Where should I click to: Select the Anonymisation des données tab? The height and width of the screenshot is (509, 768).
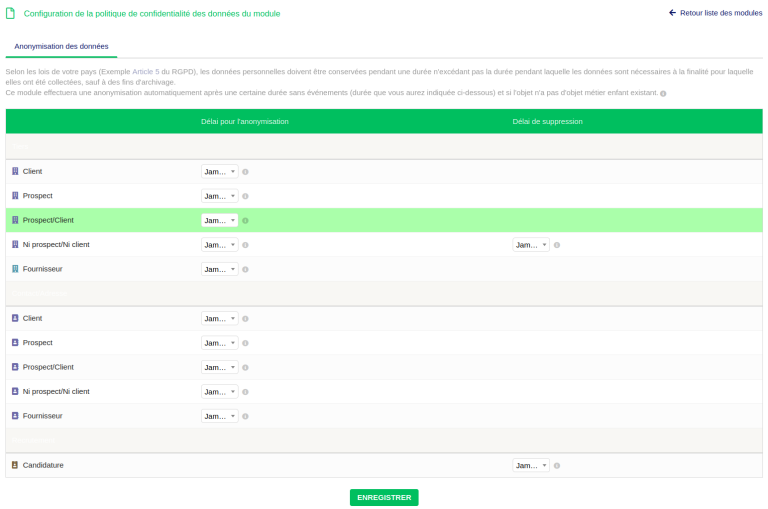click(61, 46)
